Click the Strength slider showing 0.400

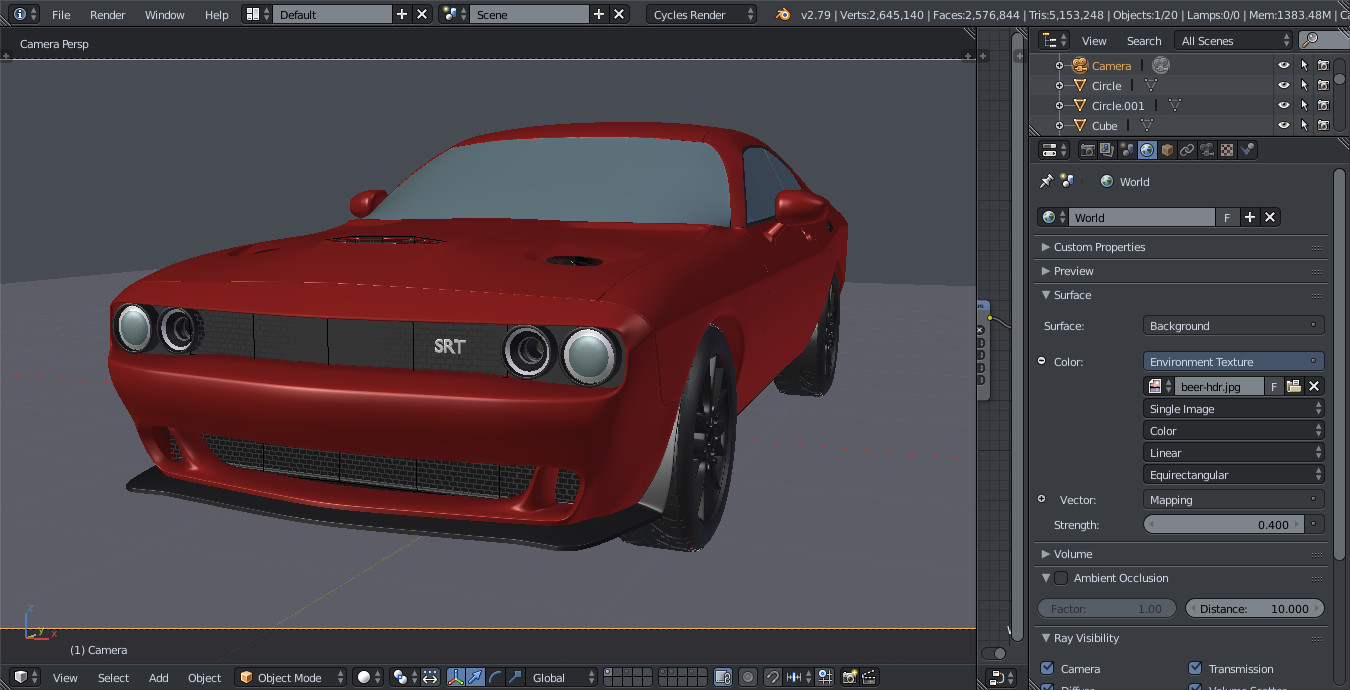(x=1224, y=524)
